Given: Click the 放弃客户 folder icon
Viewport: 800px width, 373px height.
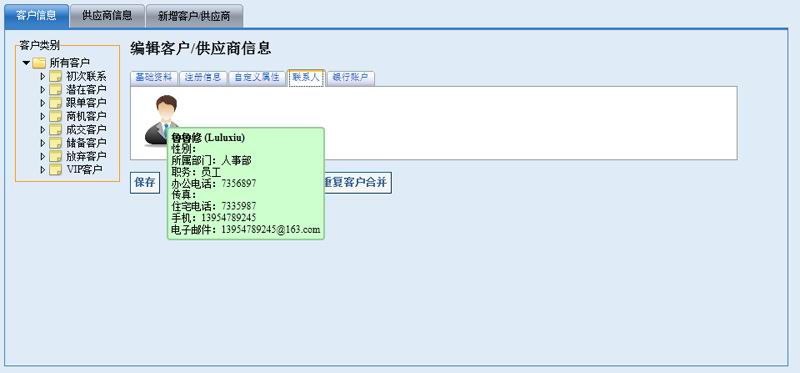Looking at the screenshot, I should 56,156.
